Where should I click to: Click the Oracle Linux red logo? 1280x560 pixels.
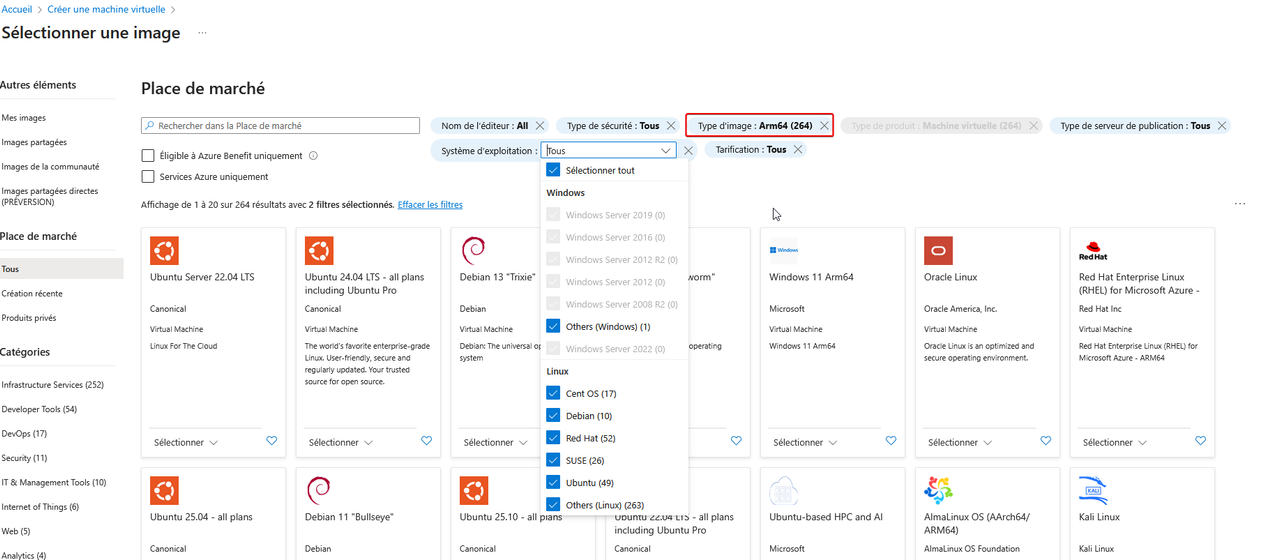tap(939, 250)
